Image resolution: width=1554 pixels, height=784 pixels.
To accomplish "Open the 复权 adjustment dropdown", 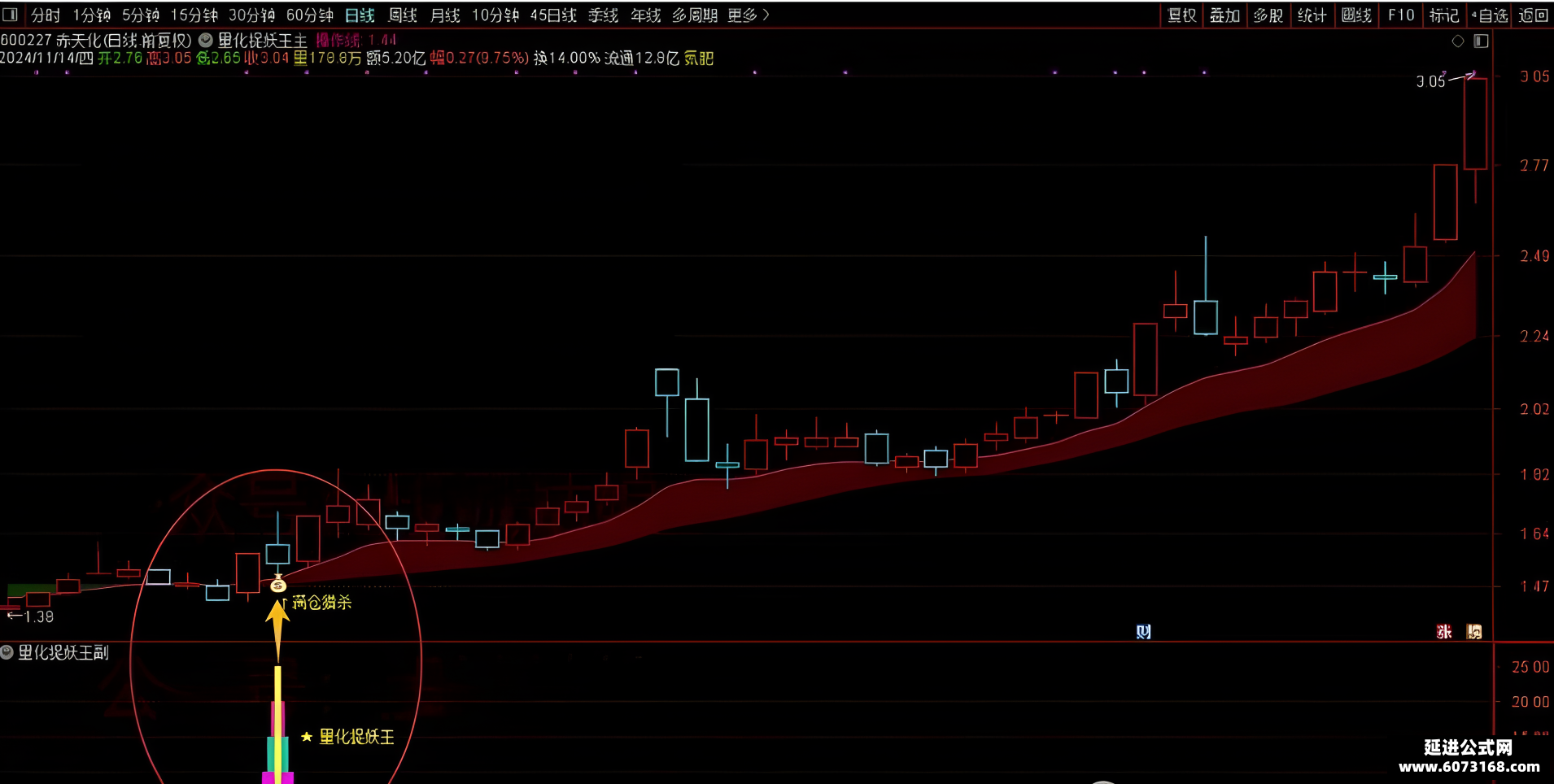I will 1181,15.
